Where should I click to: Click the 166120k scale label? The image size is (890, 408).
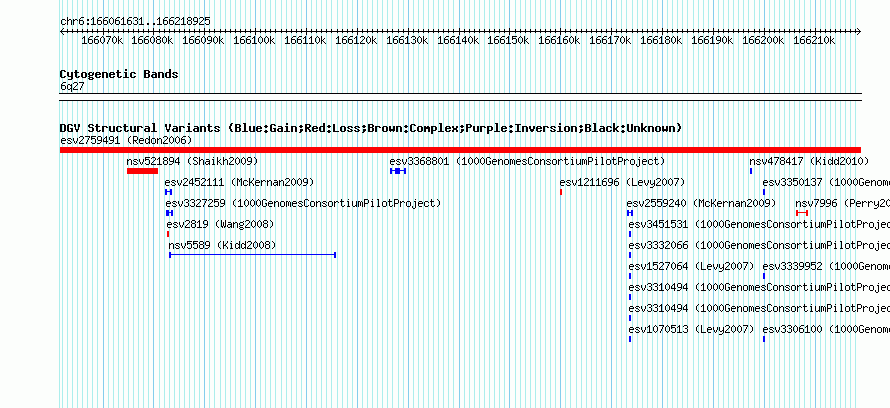(356, 40)
